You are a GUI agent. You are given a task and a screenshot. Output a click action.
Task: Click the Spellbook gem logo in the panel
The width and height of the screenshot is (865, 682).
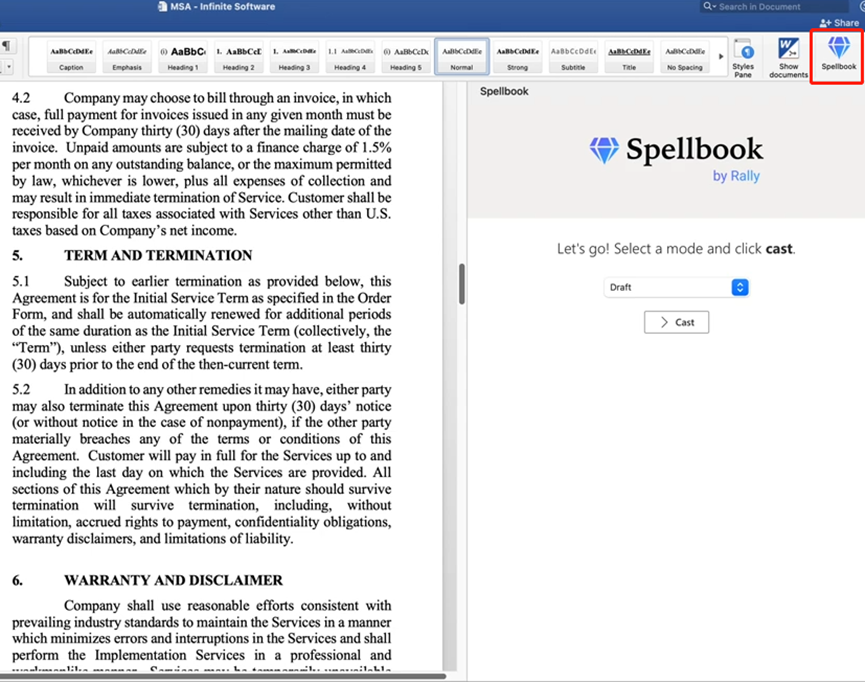(x=604, y=151)
